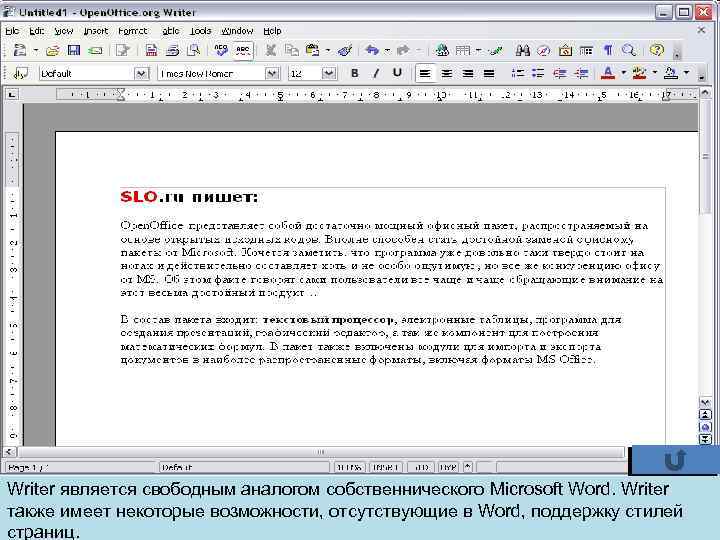Click the INSRT mode status field
The width and height of the screenshot is (720, 540).
pos(386,467)
